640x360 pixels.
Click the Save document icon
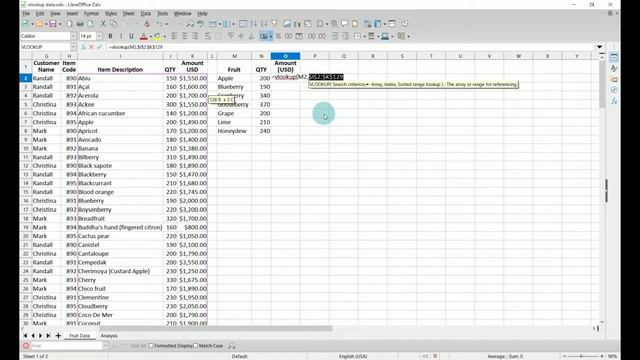coord(53,24)
